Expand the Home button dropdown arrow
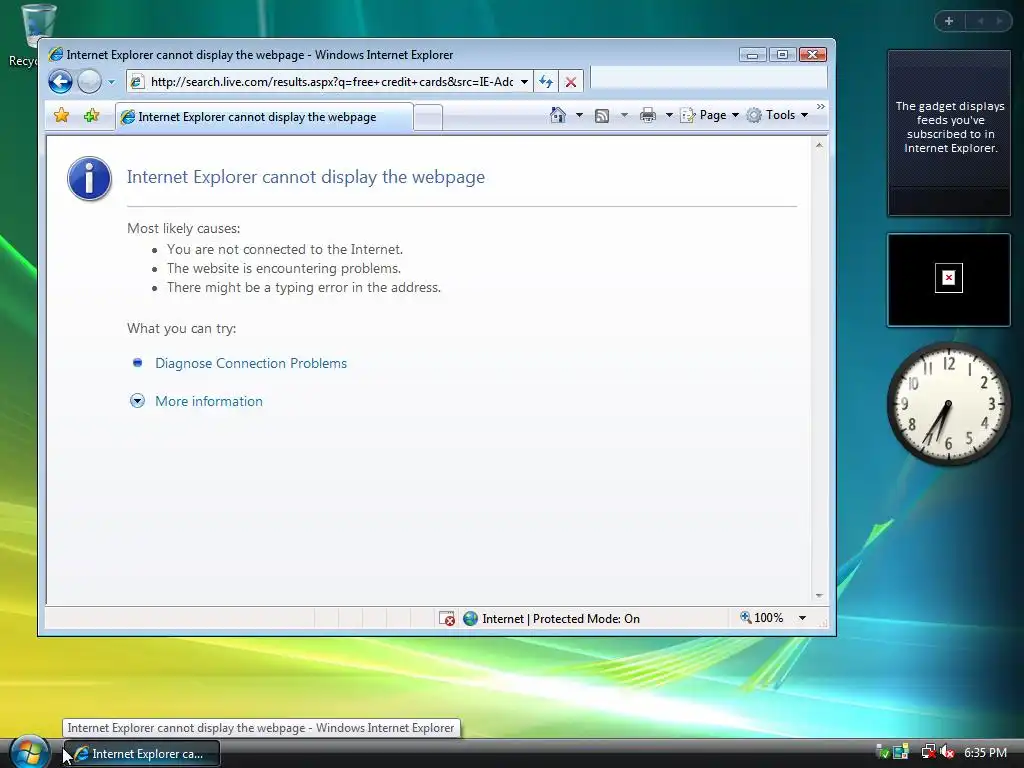The image size is (1024, 768). click(x=579, y=115)
